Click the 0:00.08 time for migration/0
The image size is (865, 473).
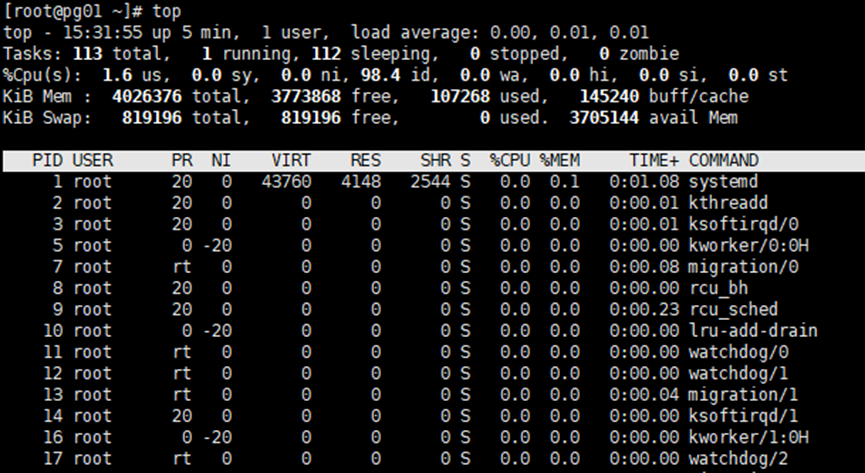click(644, 267)
